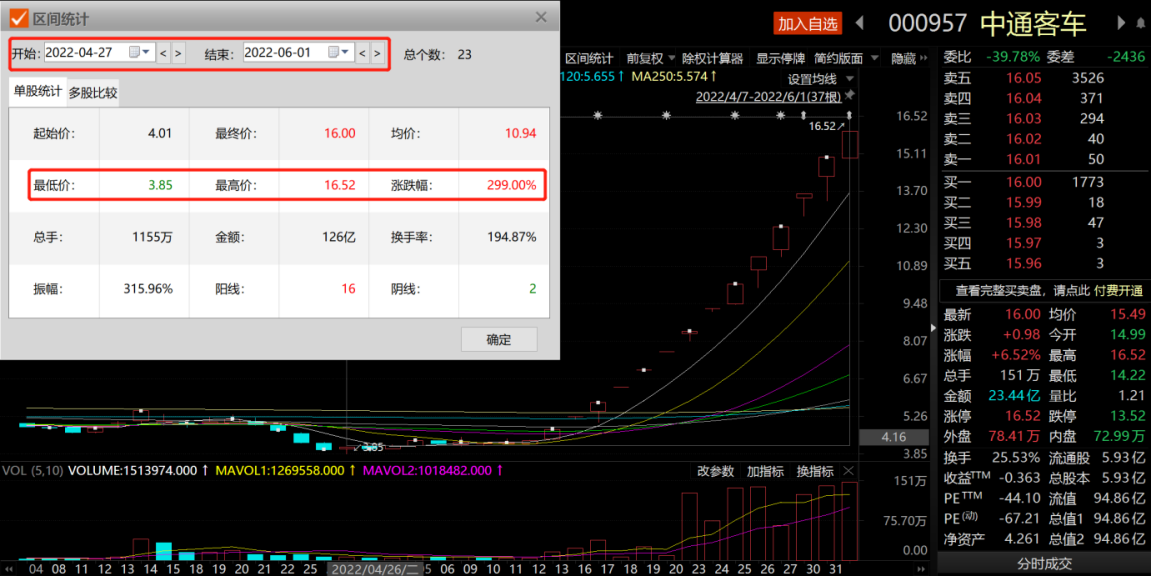Switch to the 多股比较 tab
This screenshot has width=1152, height=577.
click(93, 93)
